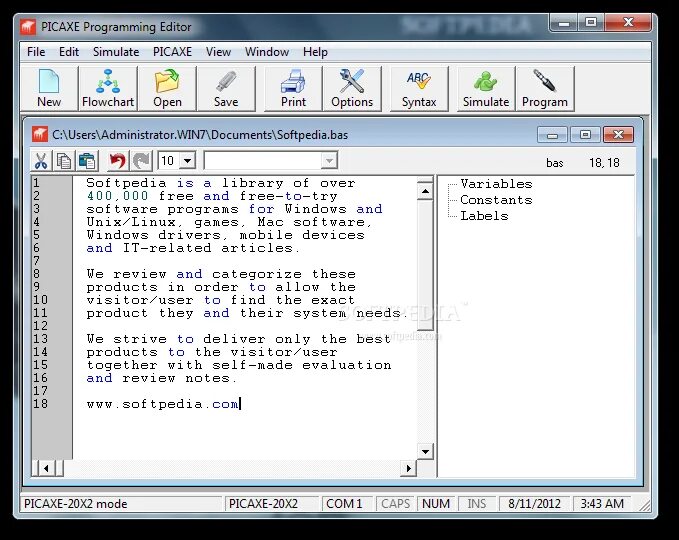Click the bas file type label
Screen dimensions: 679x540
pos(555,163)
